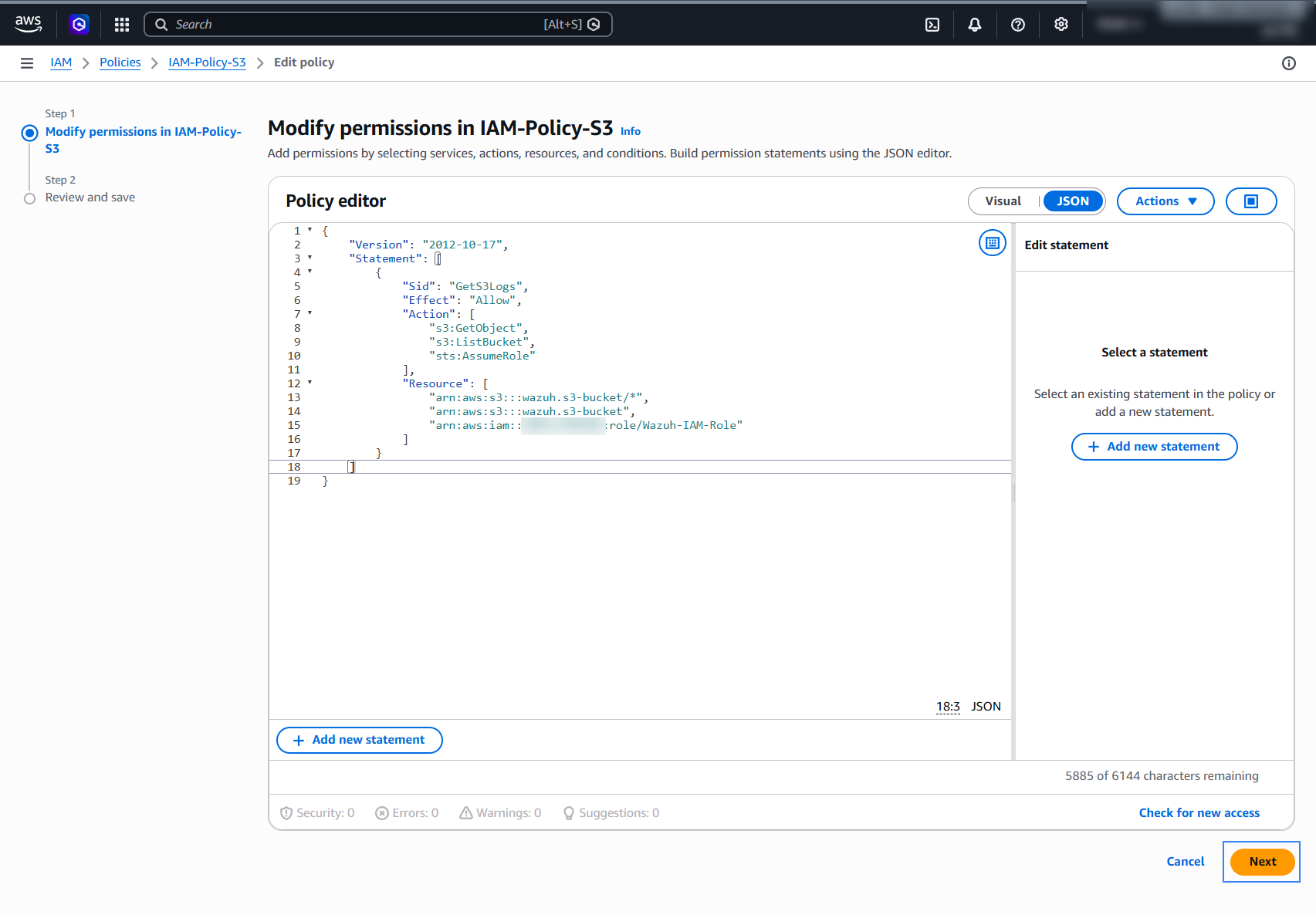Click the 18:3 cursor position indicator
The height and width of the screenshot is (915, 1316).
click(948, 707)
